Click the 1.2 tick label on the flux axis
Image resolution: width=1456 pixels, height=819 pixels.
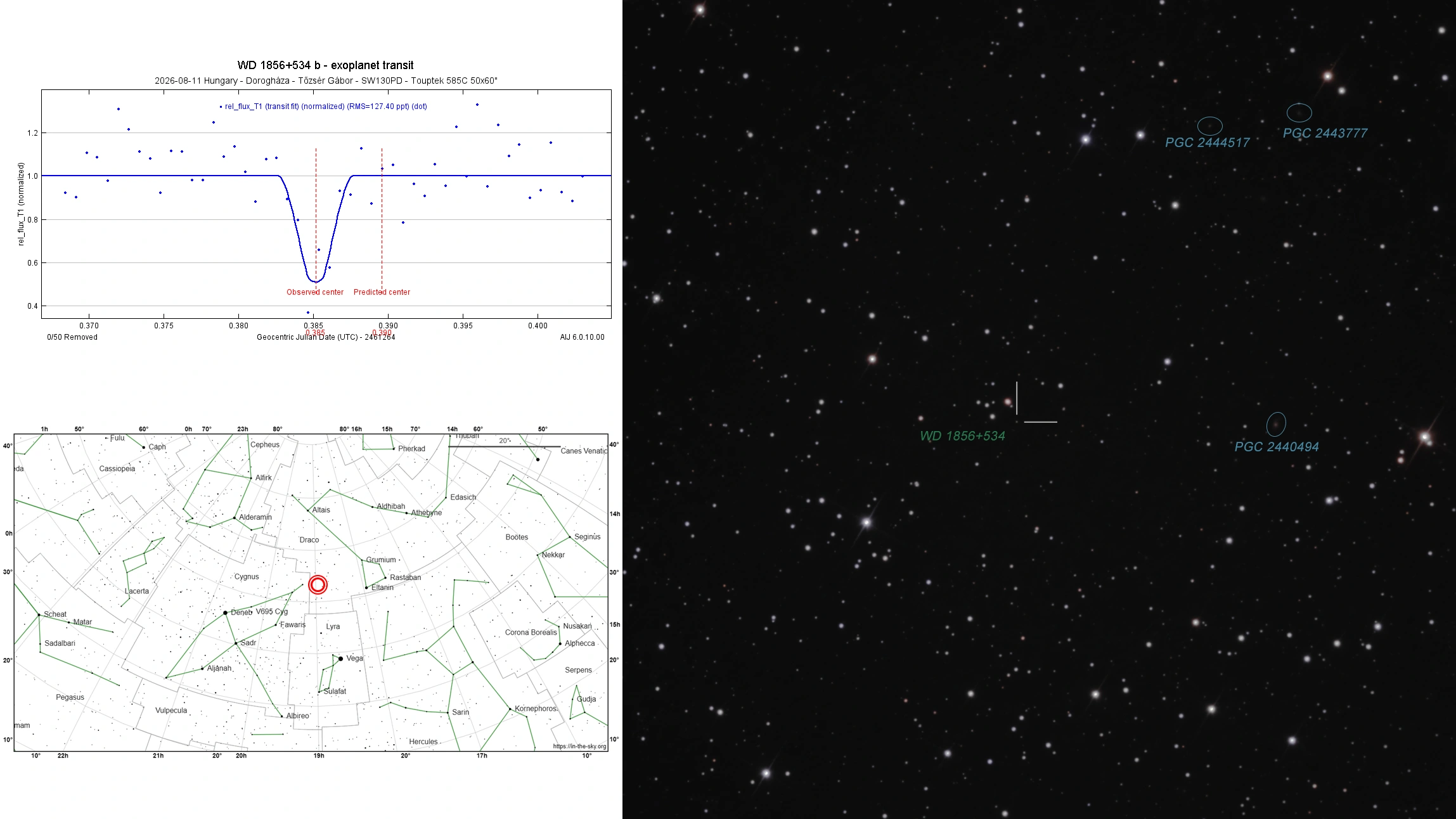coord(32,133)
